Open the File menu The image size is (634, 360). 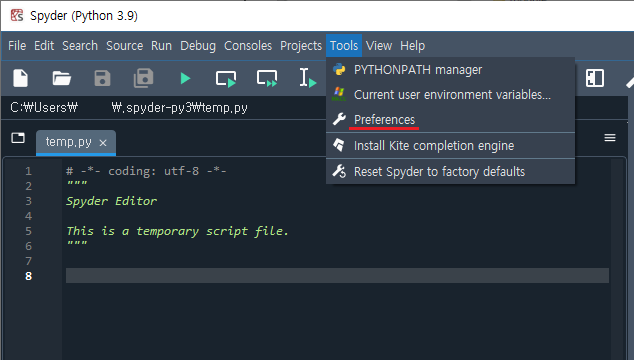[17, 46]
